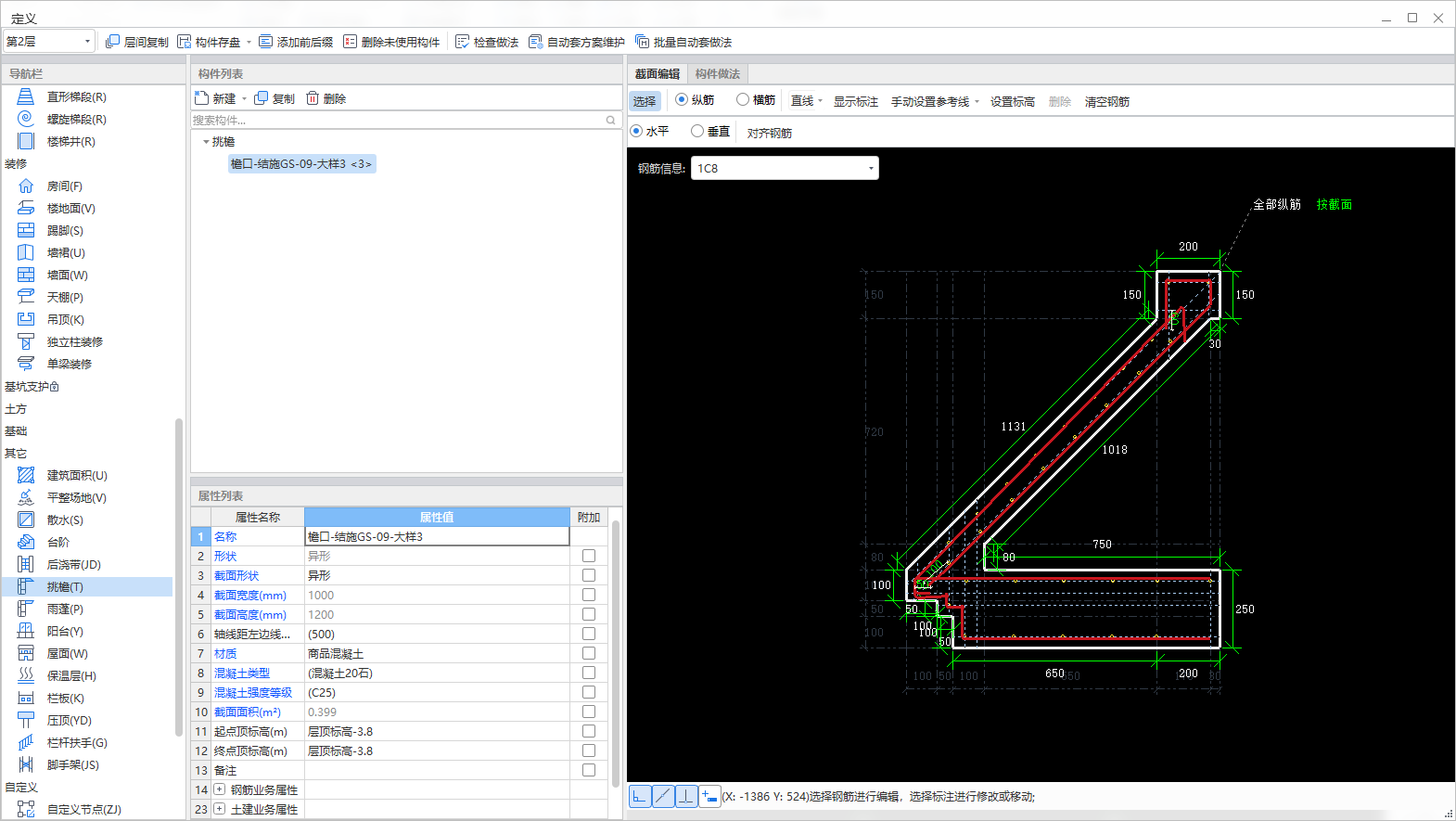The width and height of the screenshot is (1456, 821).
Task: Select 房间(F) in navigation
Action: click(x=64, y=186)
